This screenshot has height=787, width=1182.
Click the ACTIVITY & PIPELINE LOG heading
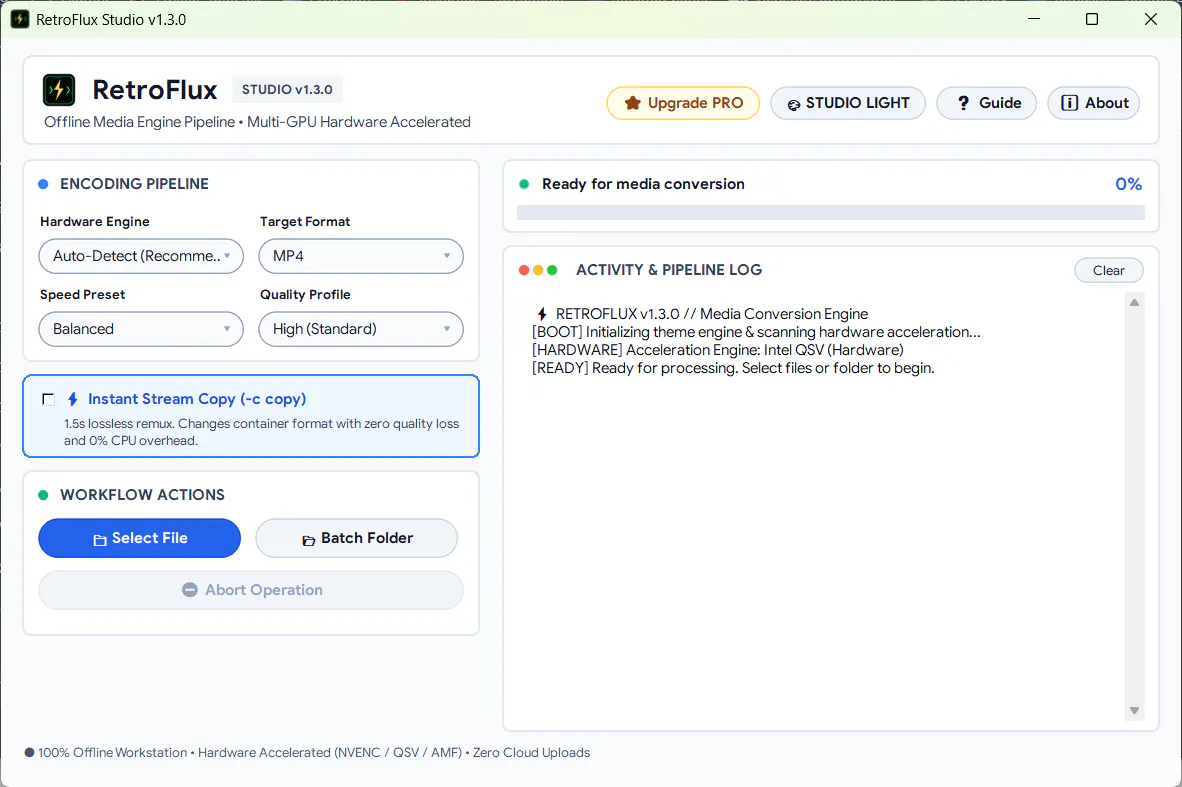[669, 270]
